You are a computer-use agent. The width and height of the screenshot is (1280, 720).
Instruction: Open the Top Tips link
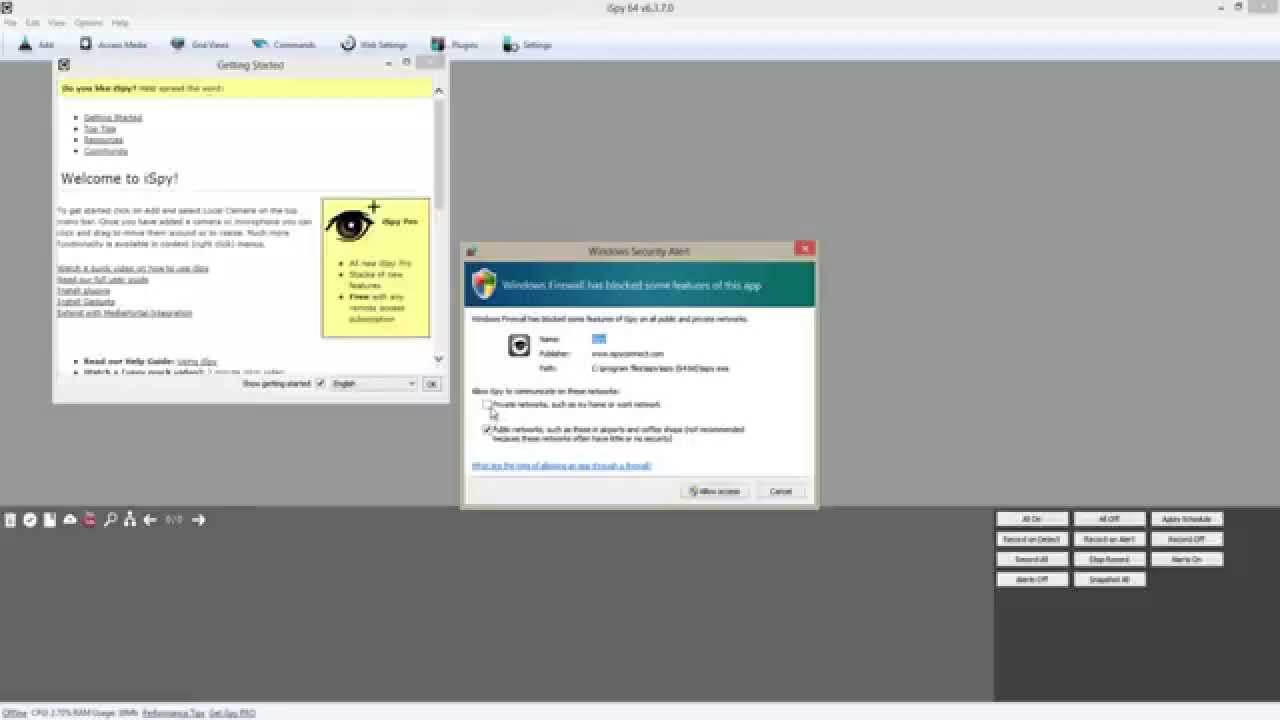(x=100, y=129)
